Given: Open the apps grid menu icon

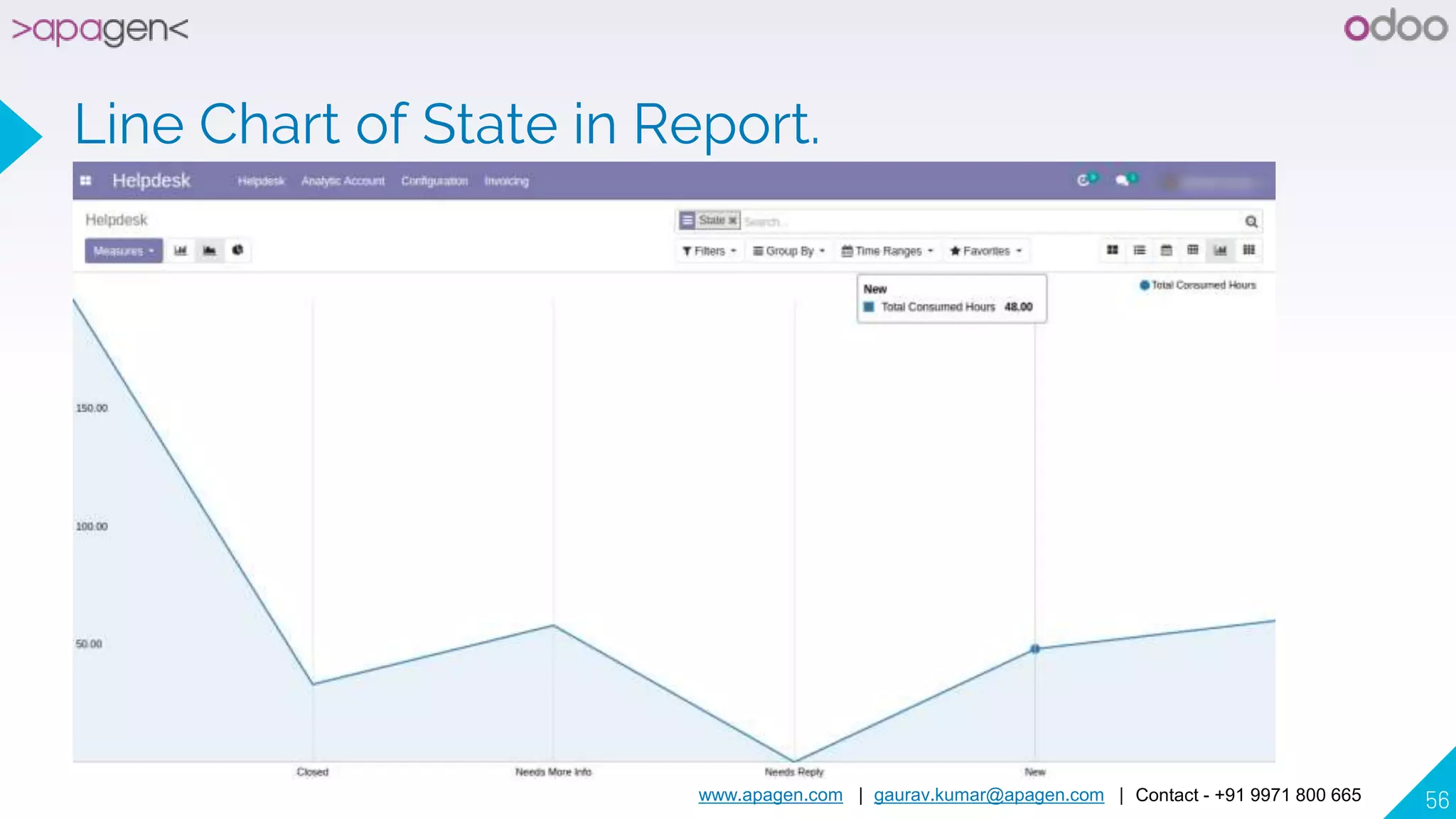Looking at the screenshot, I should [86, 181].
